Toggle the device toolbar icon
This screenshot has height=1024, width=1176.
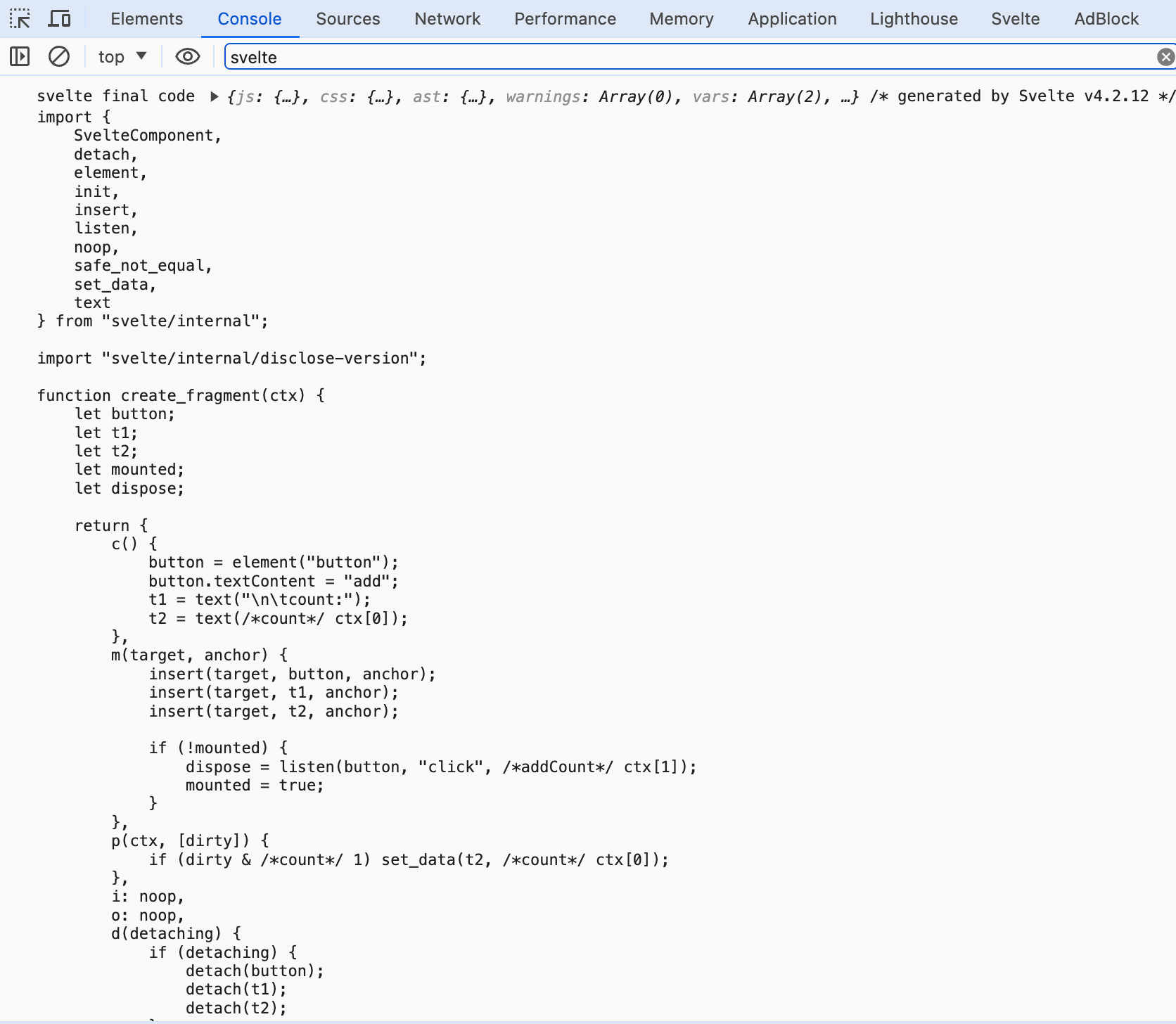tap(59, 19)
